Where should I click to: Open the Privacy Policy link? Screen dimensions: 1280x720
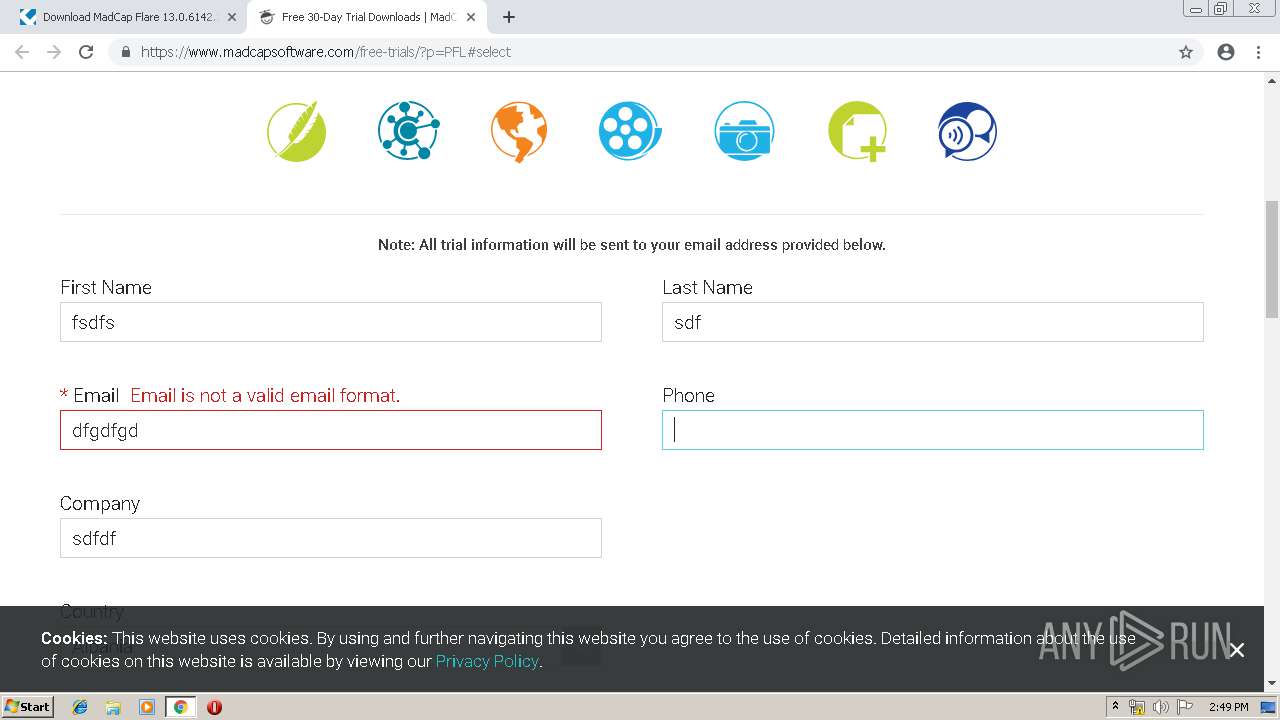(487, 661)
